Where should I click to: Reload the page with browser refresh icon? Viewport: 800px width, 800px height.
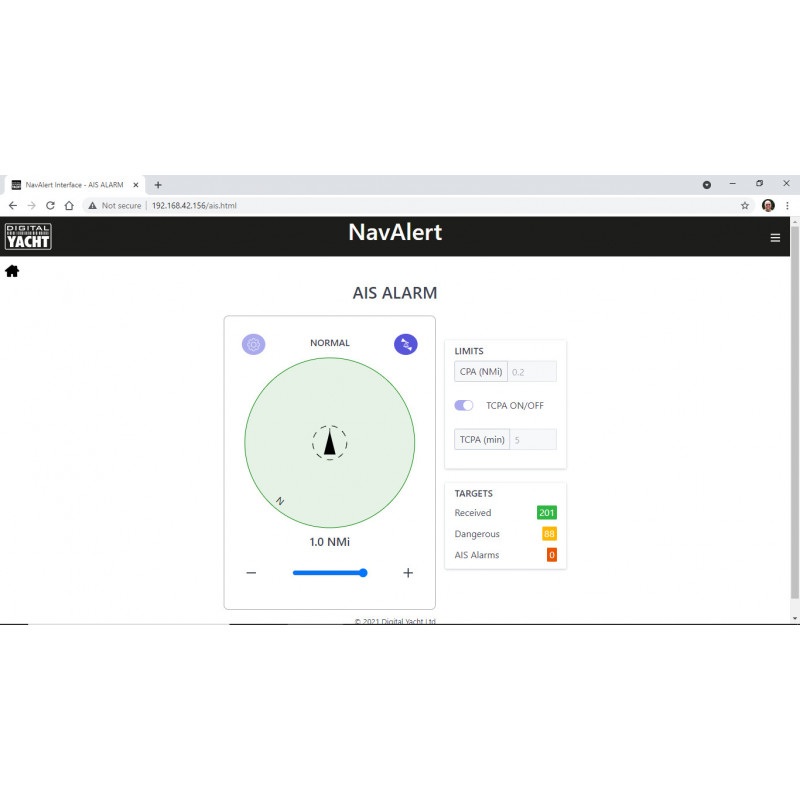click(x=50, y=205)
